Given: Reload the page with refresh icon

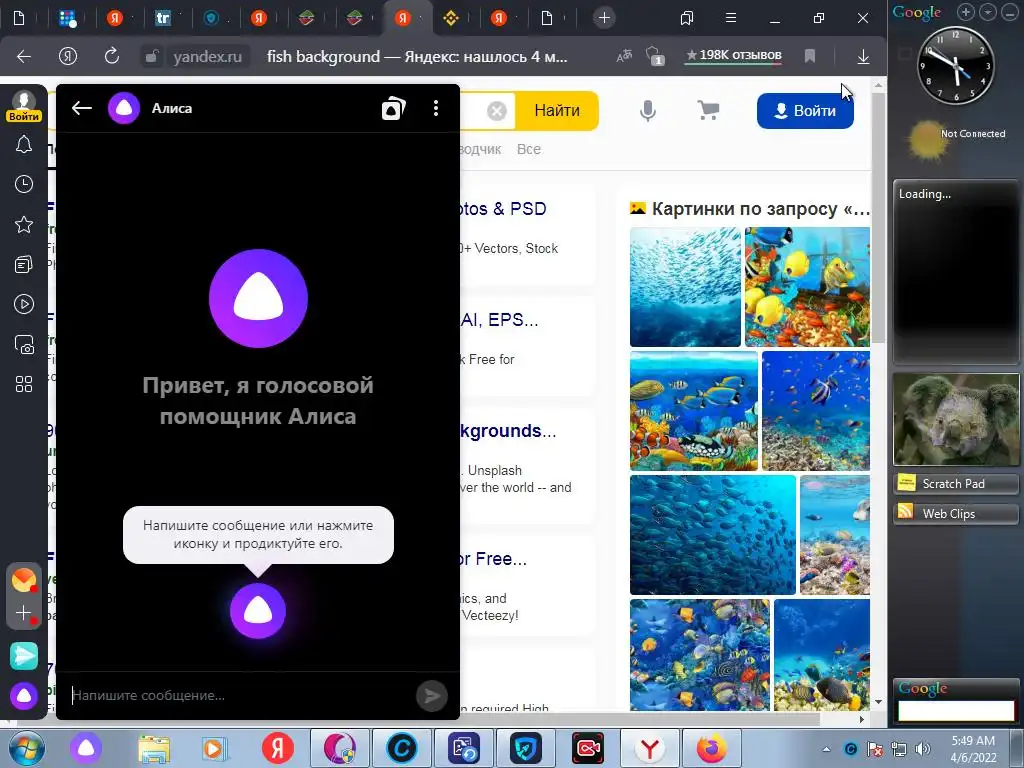Looking at the screenshot, I should pos(112,56).
